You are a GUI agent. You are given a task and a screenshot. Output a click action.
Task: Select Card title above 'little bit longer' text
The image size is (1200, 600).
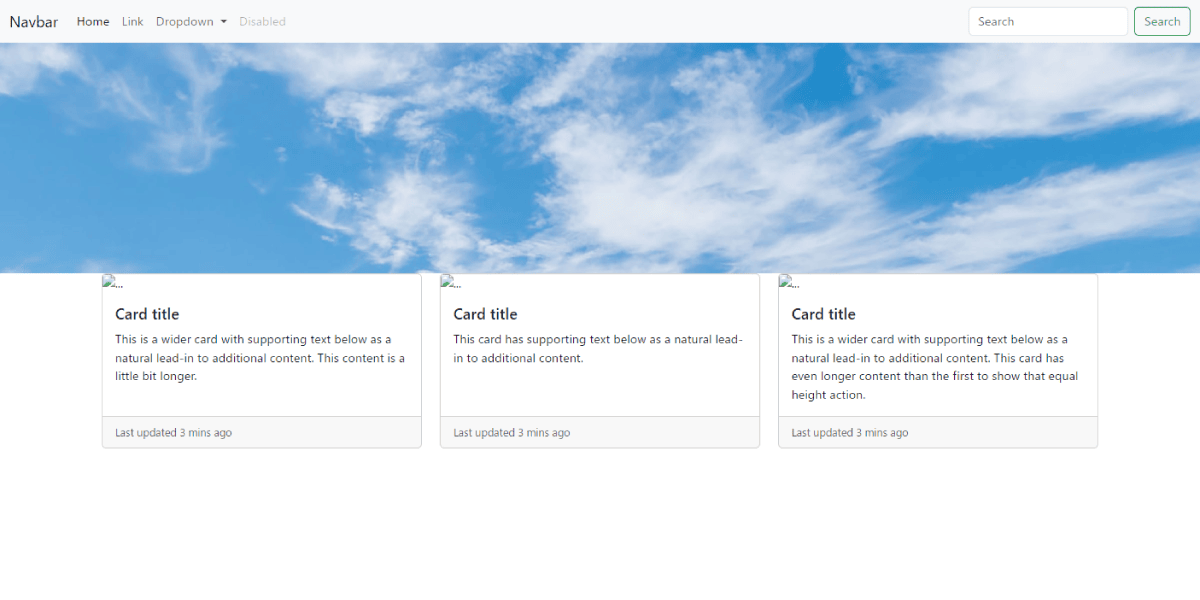click(147, 314)
